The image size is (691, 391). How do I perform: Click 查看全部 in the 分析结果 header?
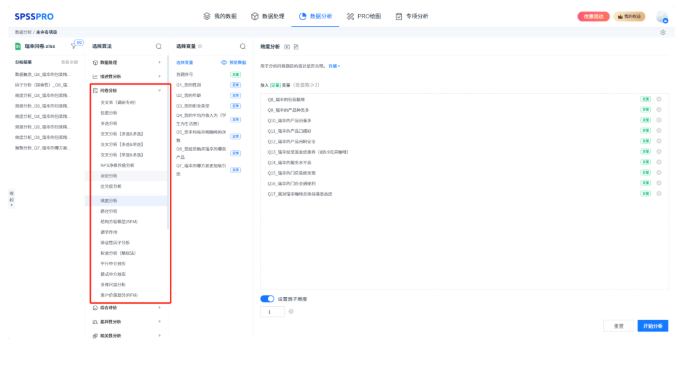point(70,62)
